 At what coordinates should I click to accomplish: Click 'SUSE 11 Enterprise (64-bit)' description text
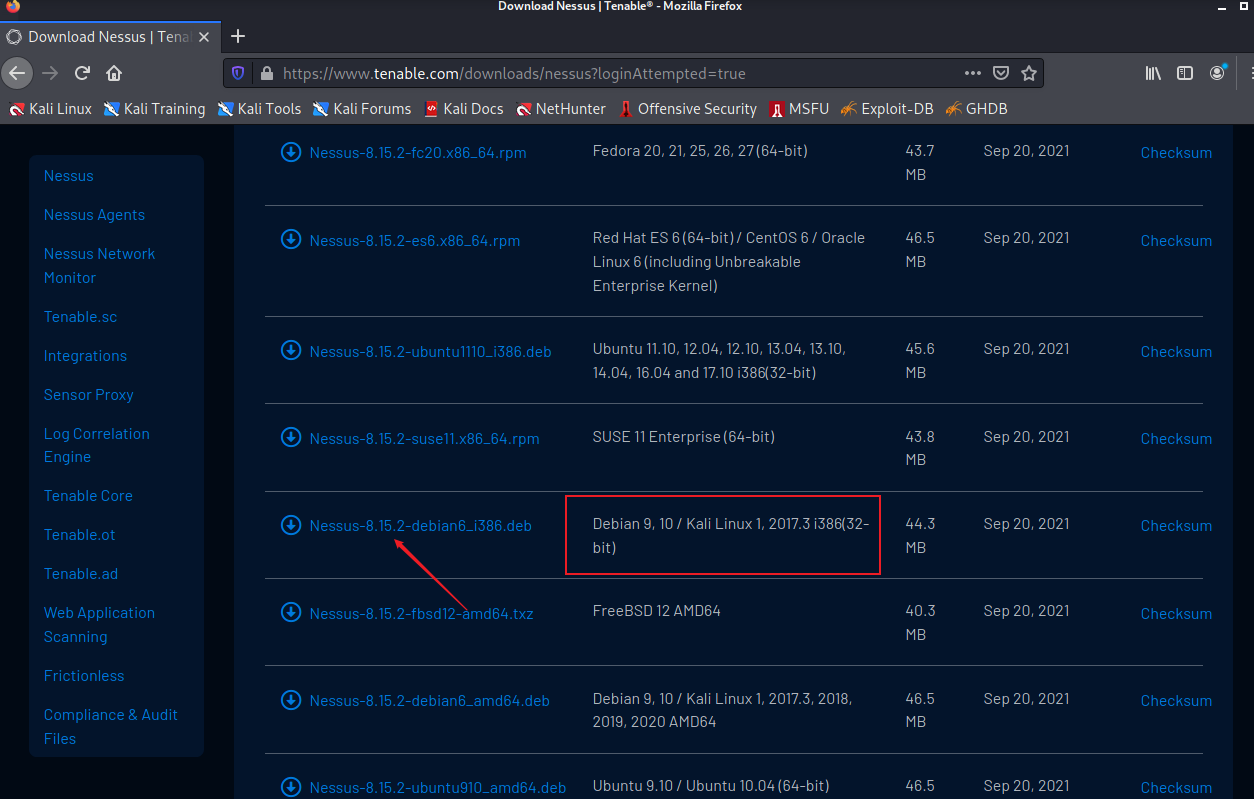684,437
